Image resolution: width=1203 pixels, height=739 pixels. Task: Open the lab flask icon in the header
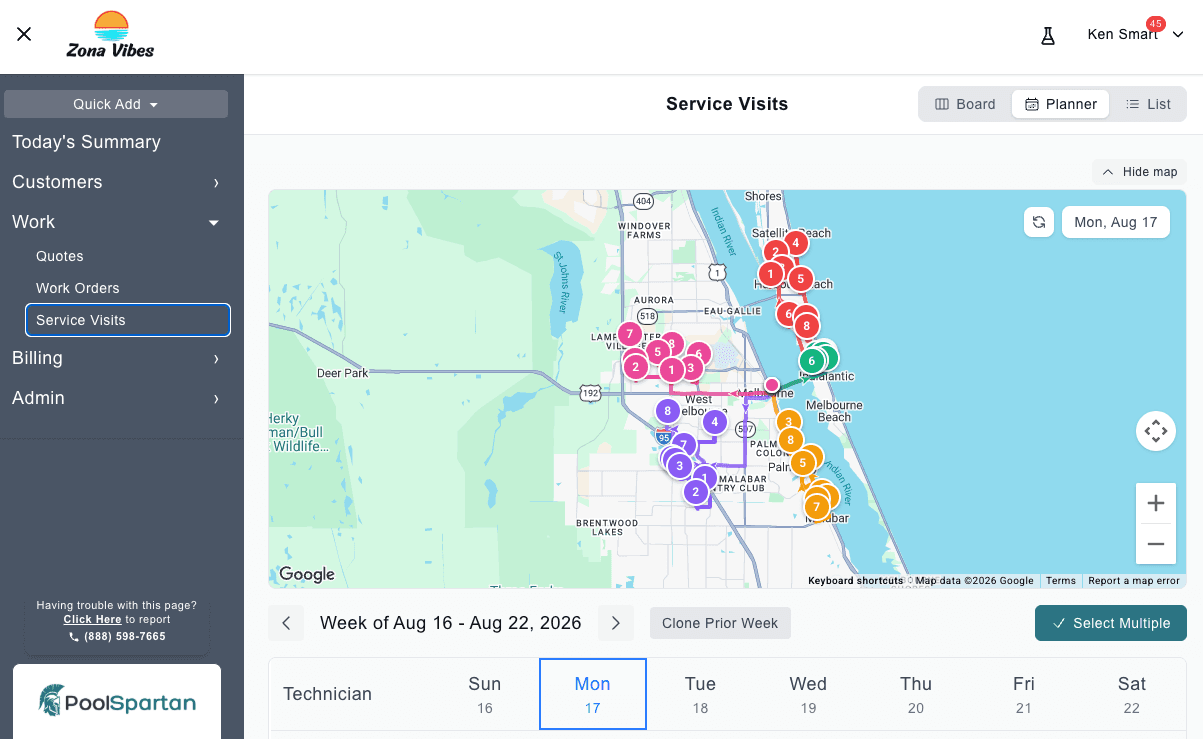click(x=1048, y=35)
